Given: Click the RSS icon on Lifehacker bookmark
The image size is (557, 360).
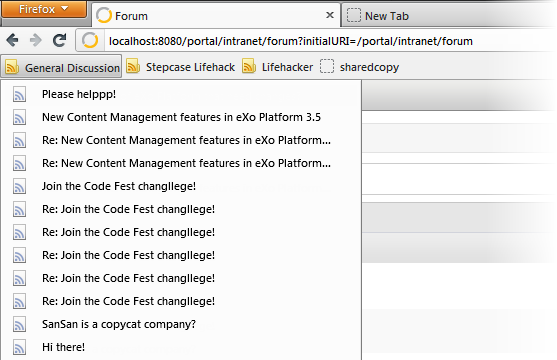Looking at the screenshot, I should pos(249,66).
